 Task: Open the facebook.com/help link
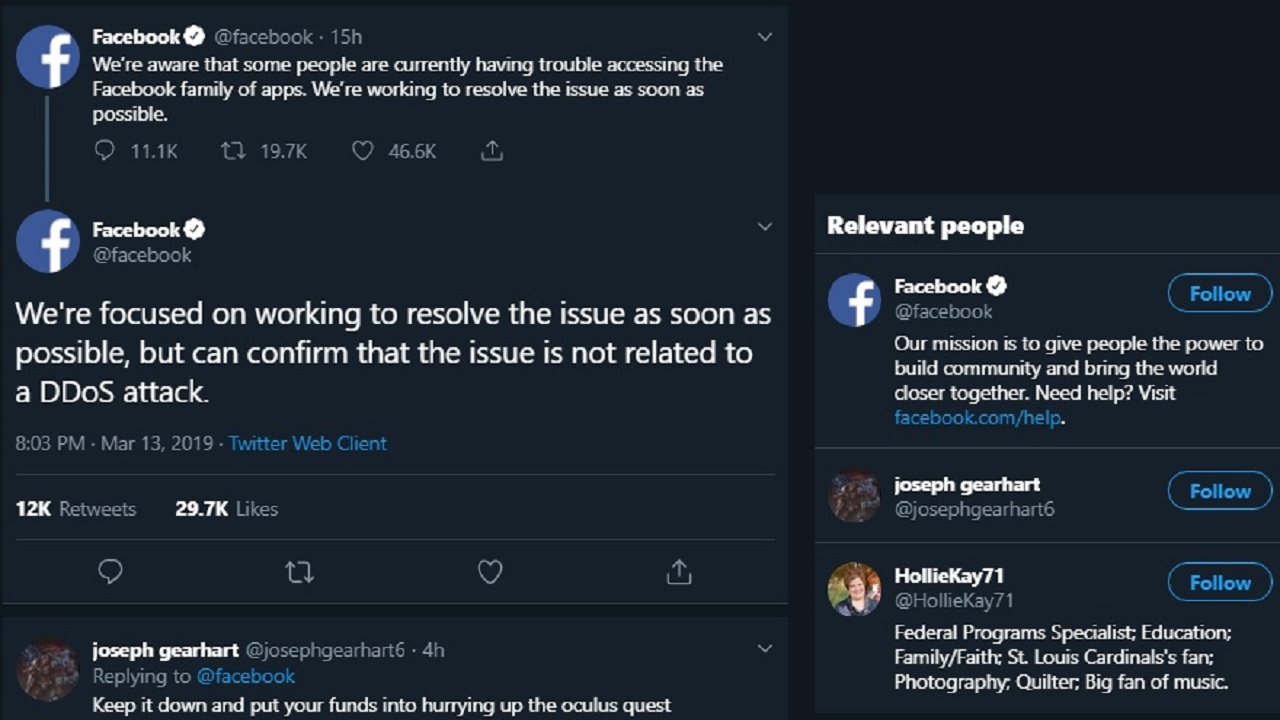pyautogui.click(x=977, y=418)
